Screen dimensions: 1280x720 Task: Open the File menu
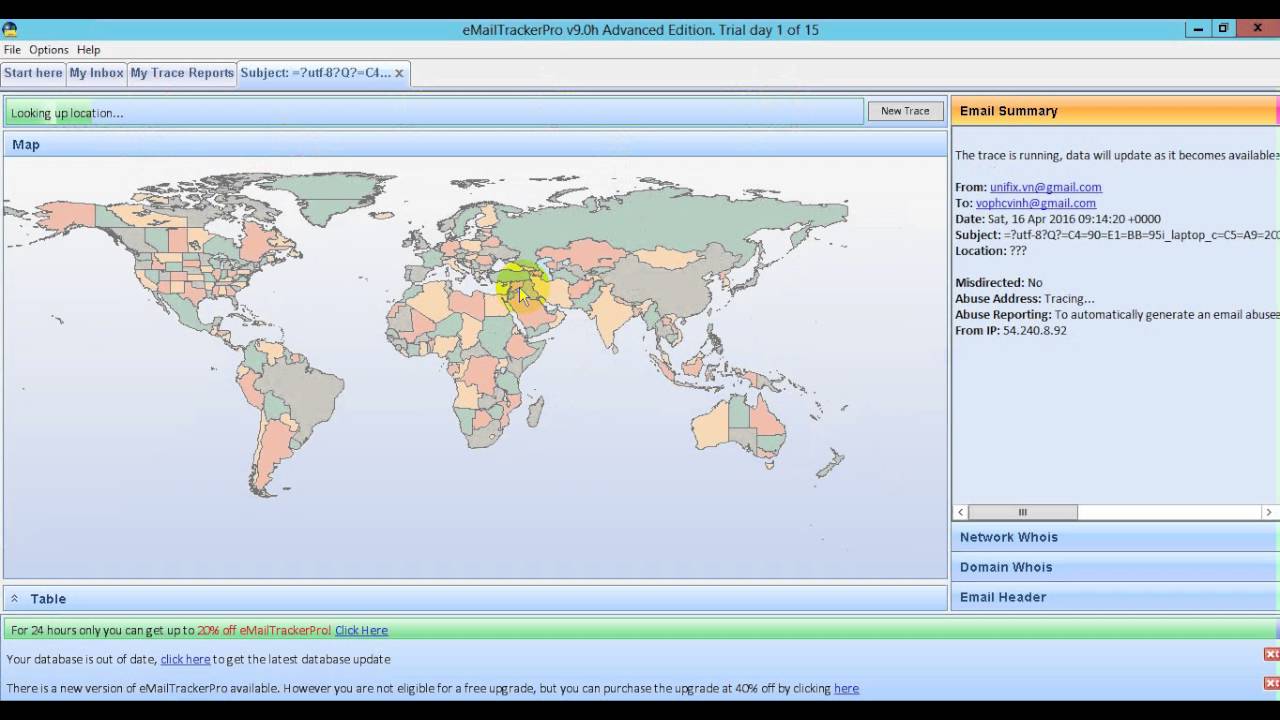[x=12, y=49]
